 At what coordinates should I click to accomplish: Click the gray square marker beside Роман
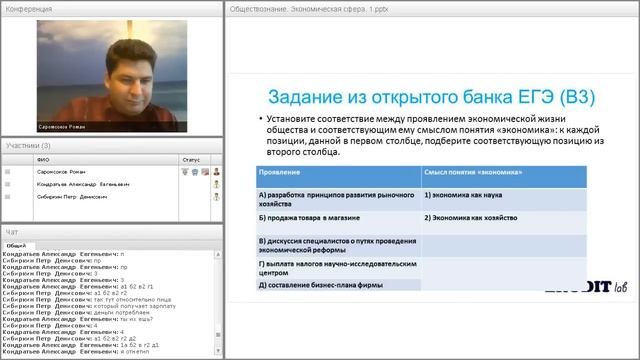(x=7, y=172)
